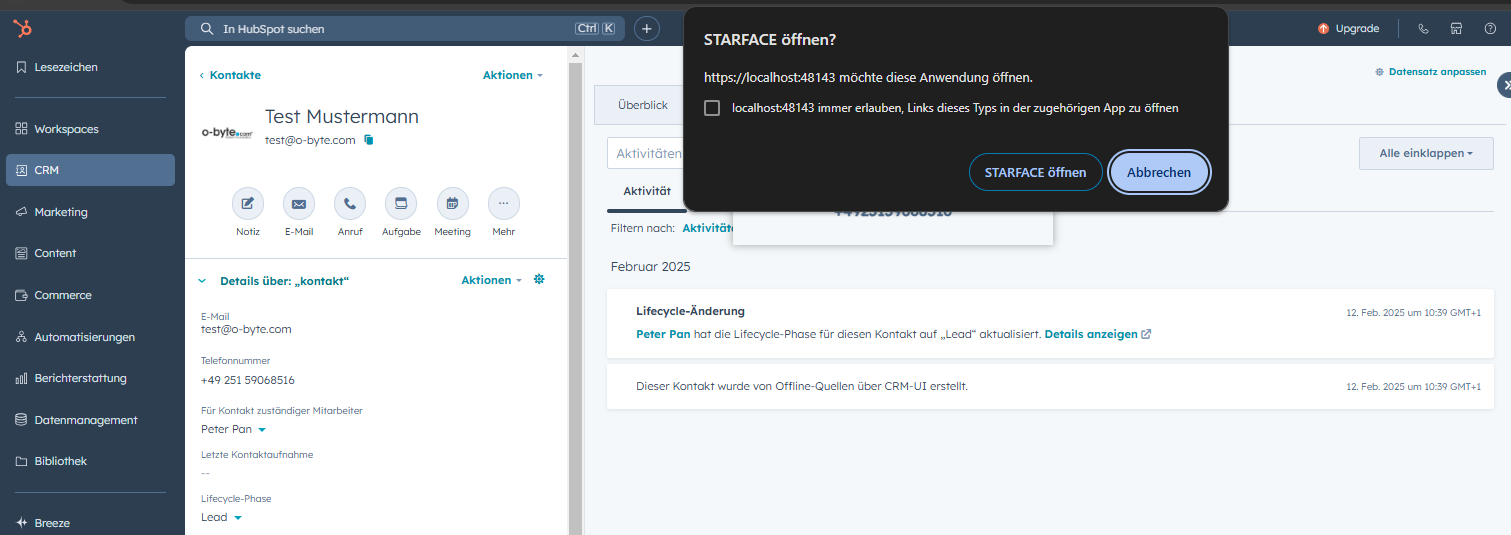Open the Alle einklappen dropdown

click(x=1425, y=153)
